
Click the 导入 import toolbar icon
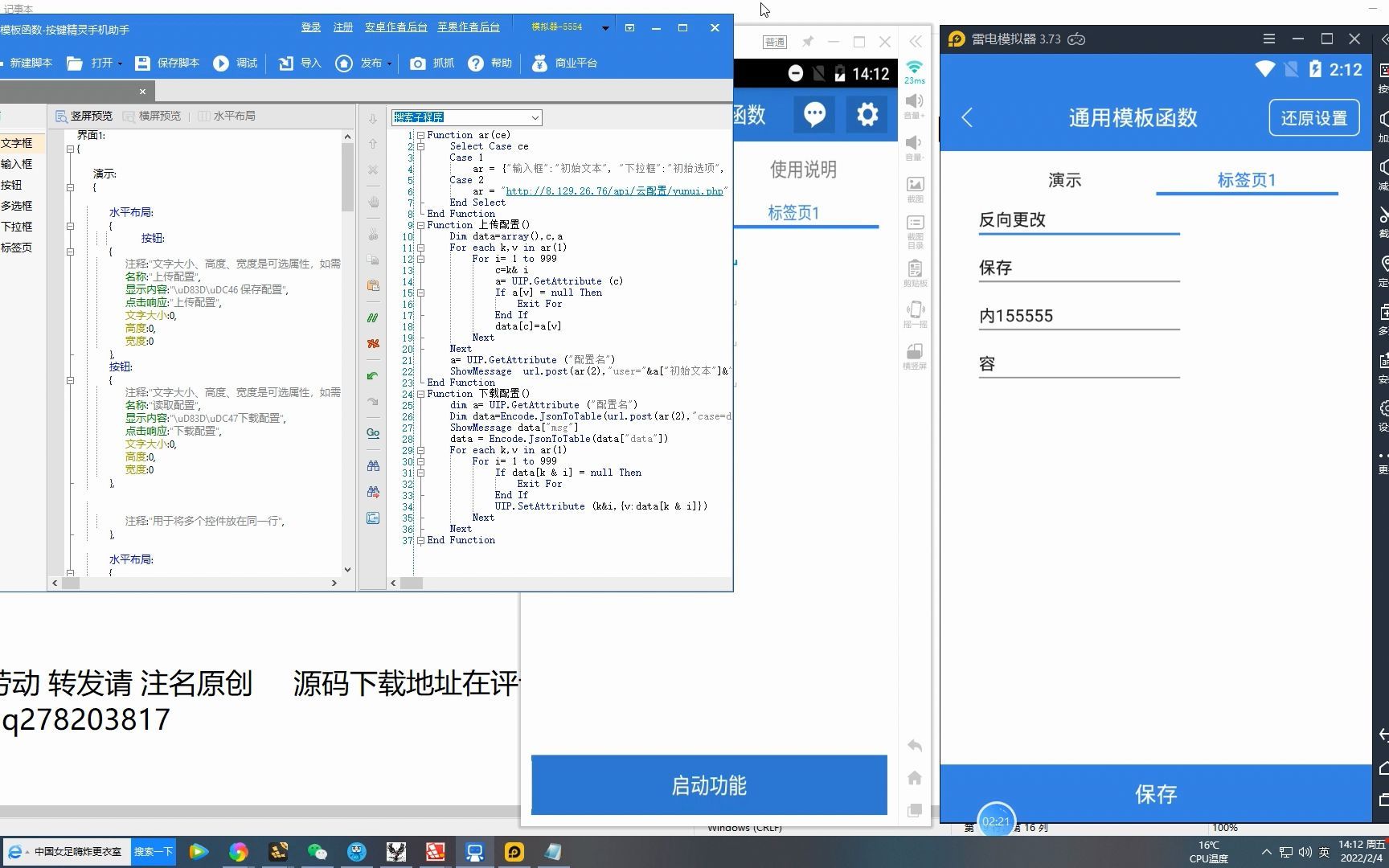(x=285, y=63)
